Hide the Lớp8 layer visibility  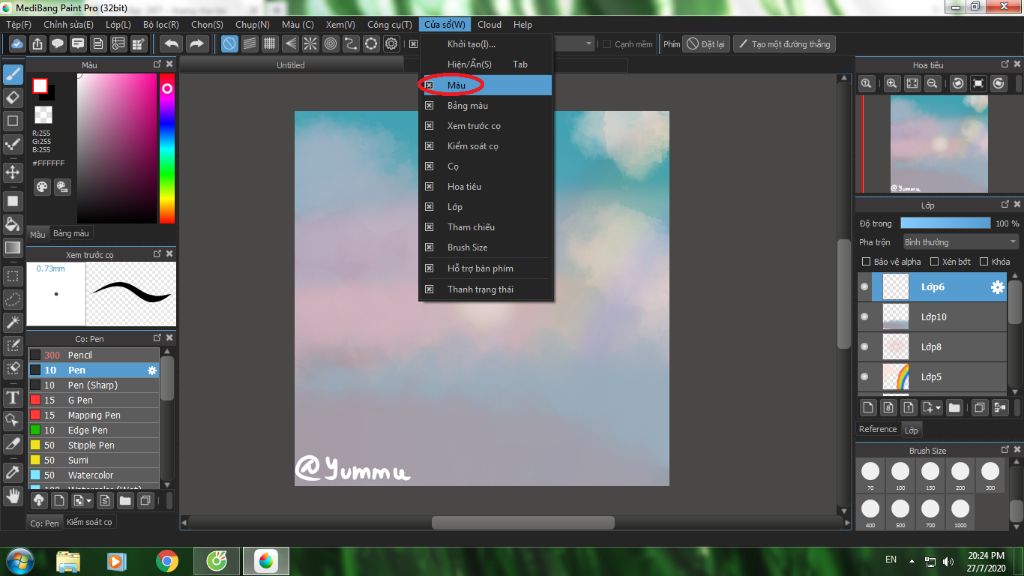tap(865, 347)
